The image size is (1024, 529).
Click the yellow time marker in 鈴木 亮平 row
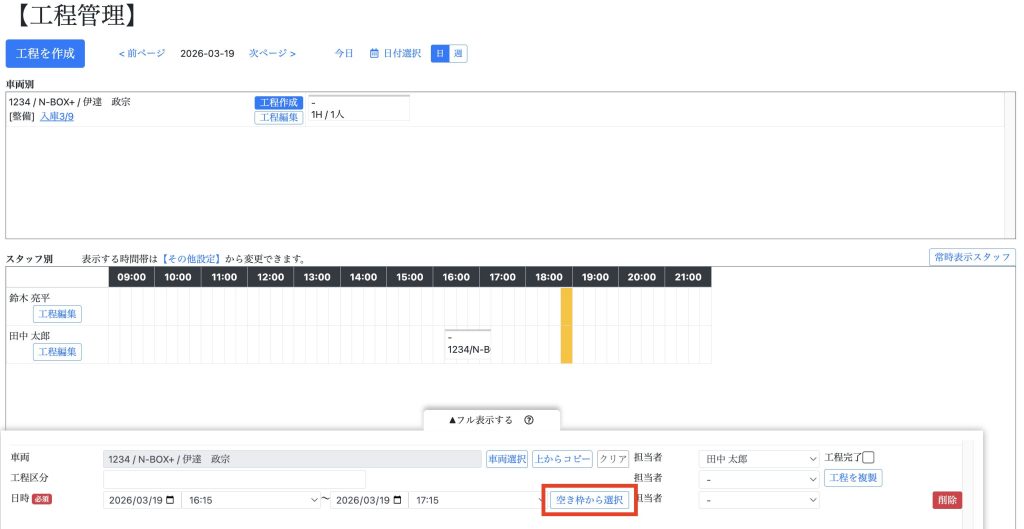[566, 306]
